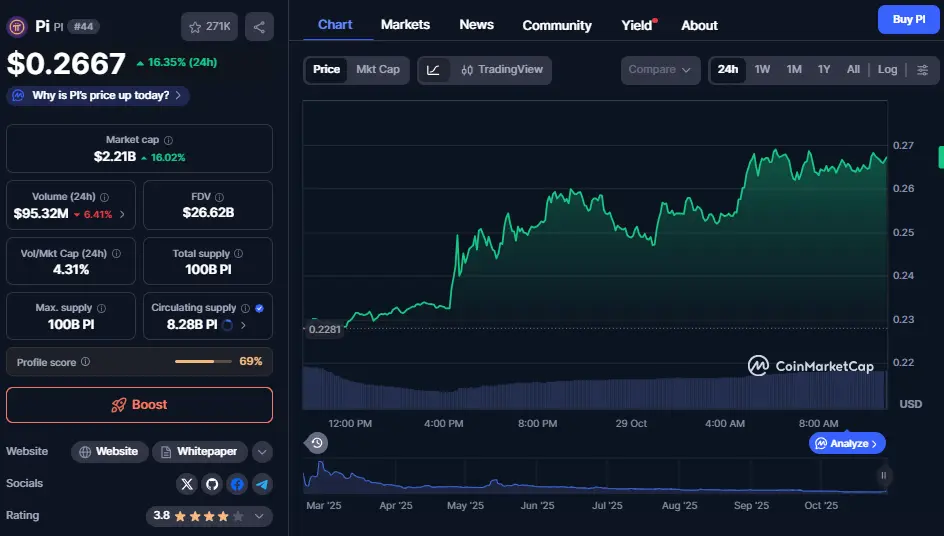Image resolution: width=944 pixels, height=536 pixels.
Task: Open the X (Twitter) social link
Action: point(187,484)
